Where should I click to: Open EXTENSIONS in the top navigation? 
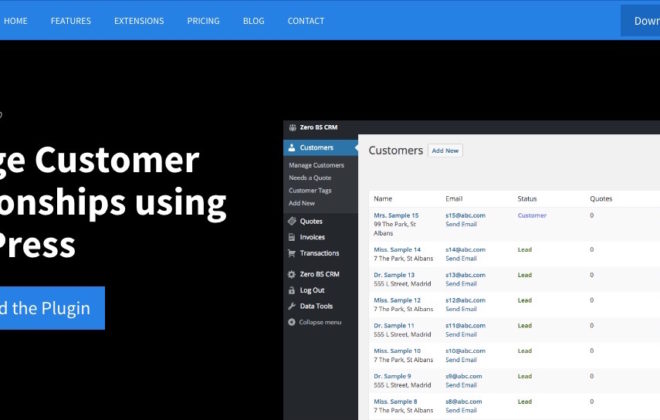pyautogui.click(x=139, y=21)
